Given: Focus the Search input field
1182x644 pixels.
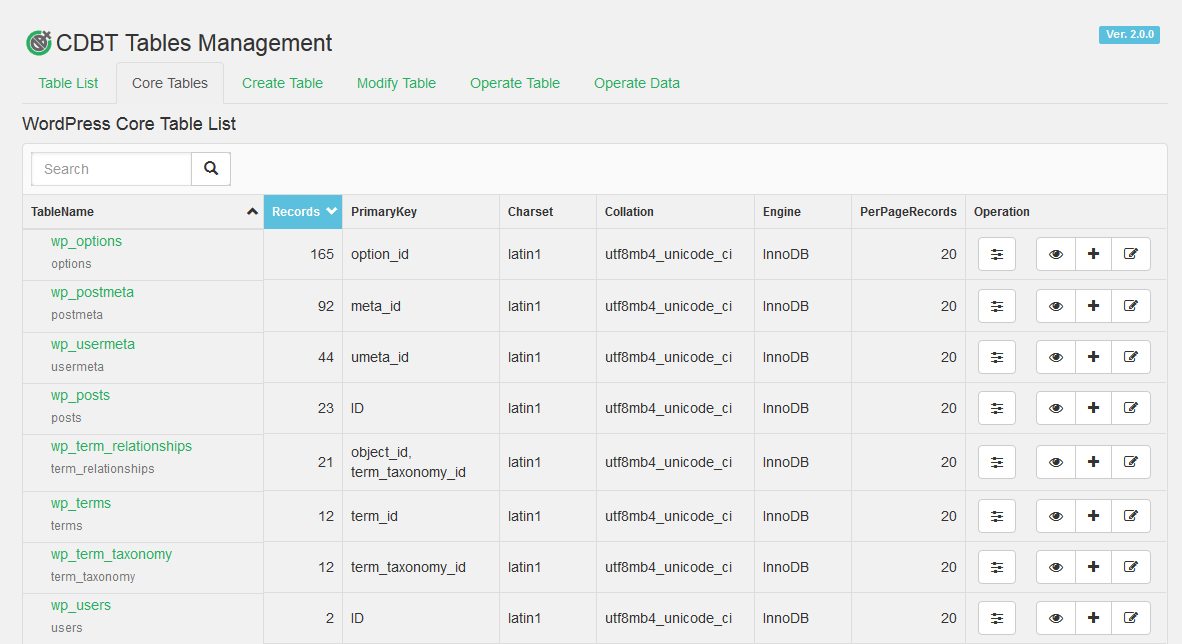Looking at the screenshot, I should click(112, 169).
